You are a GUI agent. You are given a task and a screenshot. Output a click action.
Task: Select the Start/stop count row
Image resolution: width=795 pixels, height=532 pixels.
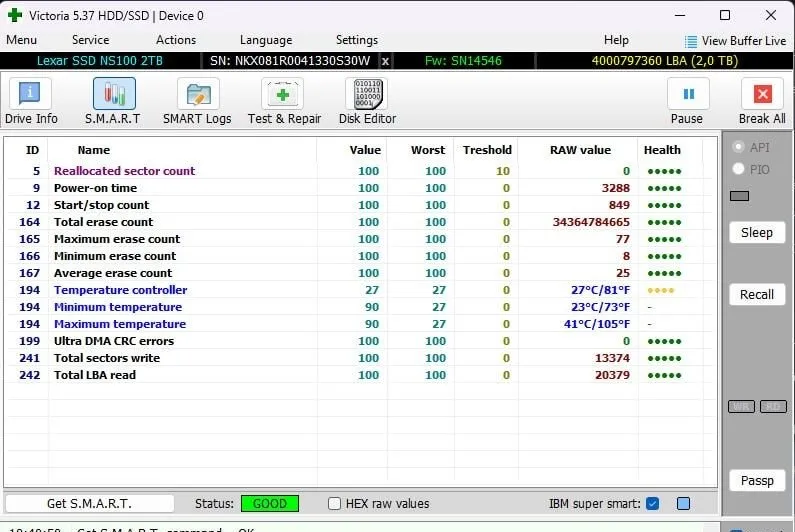pyautogui.click(x=360, y=205)
